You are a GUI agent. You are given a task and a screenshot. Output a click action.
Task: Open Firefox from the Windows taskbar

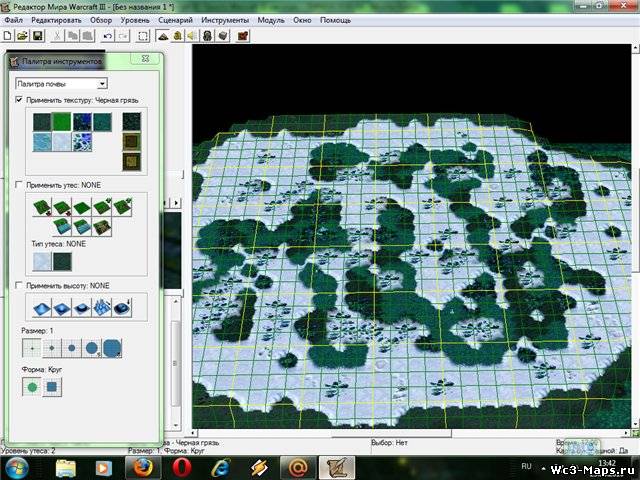click(142, 466)
